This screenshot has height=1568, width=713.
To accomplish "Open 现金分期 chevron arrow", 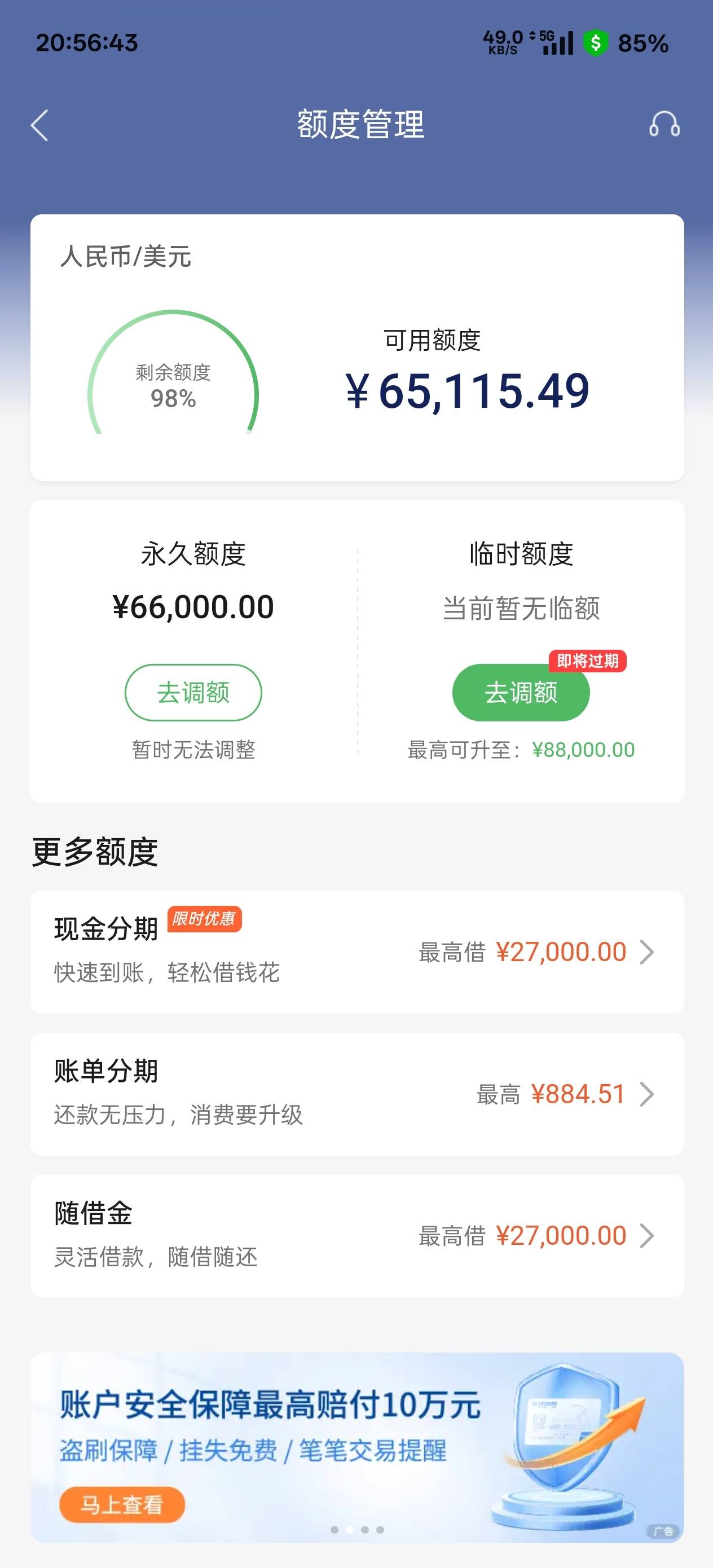I will [x=646, y=952].
